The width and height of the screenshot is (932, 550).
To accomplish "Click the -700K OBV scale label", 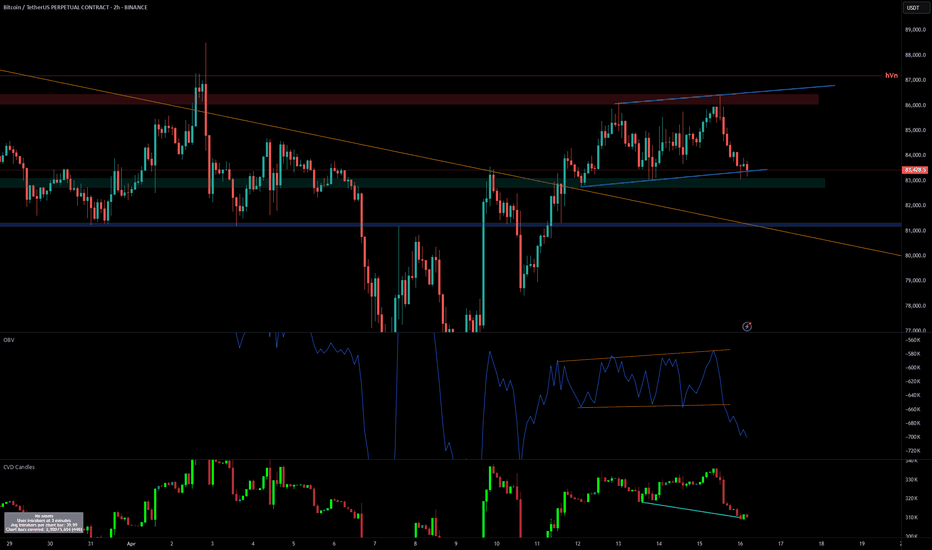I will point(913,437).
